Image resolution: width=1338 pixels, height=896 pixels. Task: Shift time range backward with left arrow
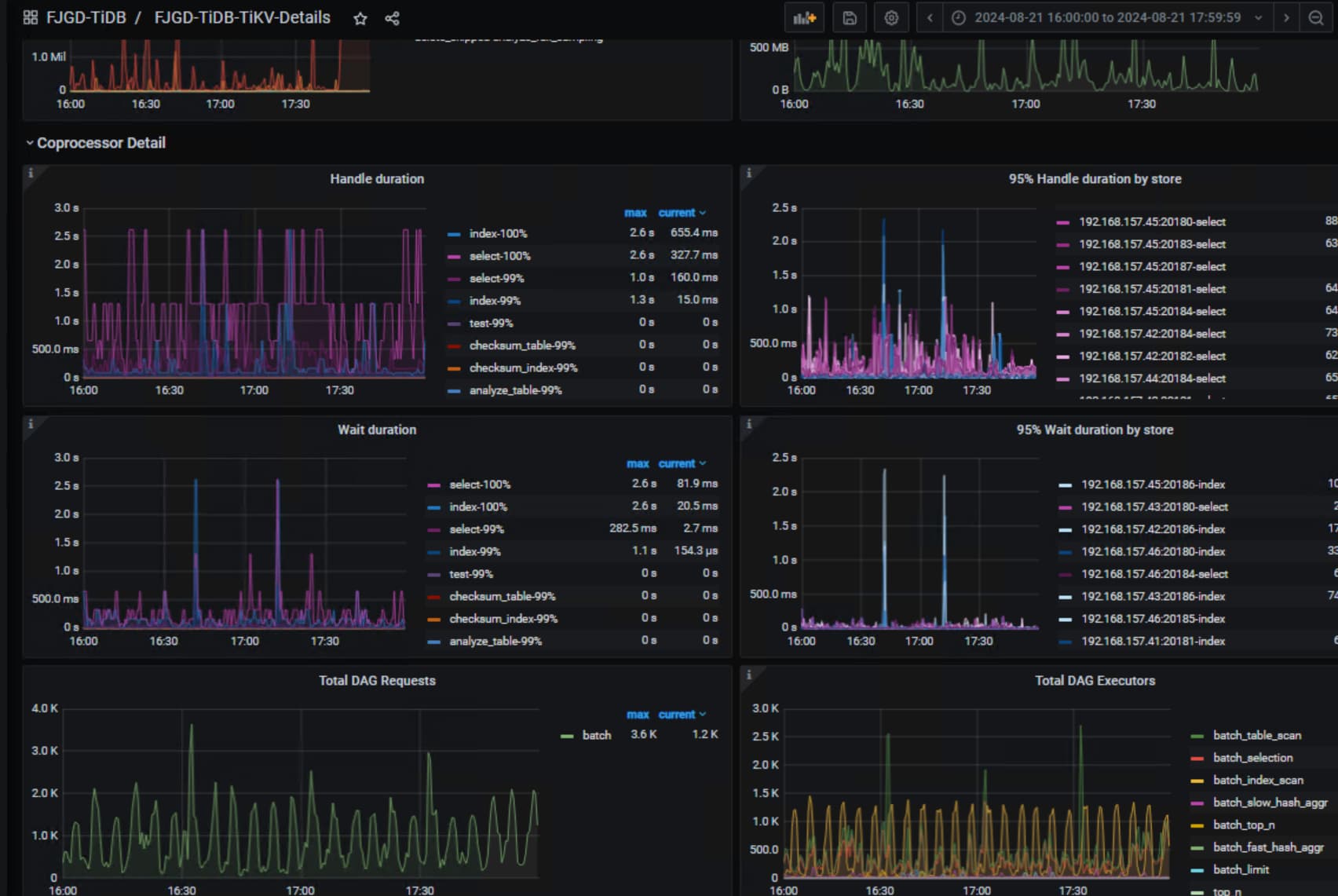[x=930, y=18]
